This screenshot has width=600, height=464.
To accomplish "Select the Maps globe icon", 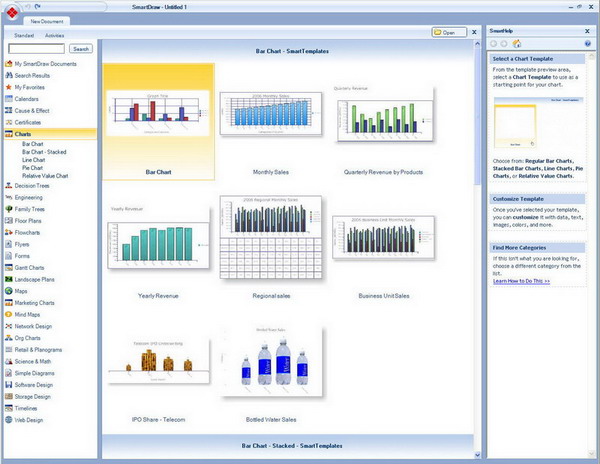I will (x=8, y=291).
